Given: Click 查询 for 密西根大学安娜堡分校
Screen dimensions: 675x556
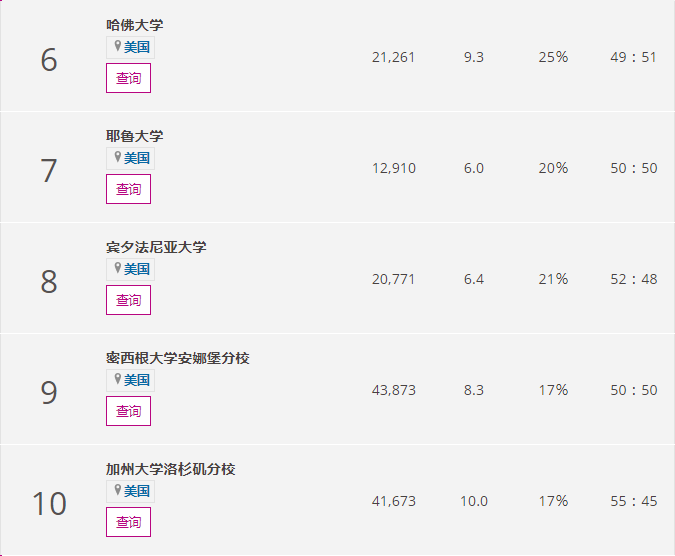Looking at the screenshot, I should (x=128, y=411).
